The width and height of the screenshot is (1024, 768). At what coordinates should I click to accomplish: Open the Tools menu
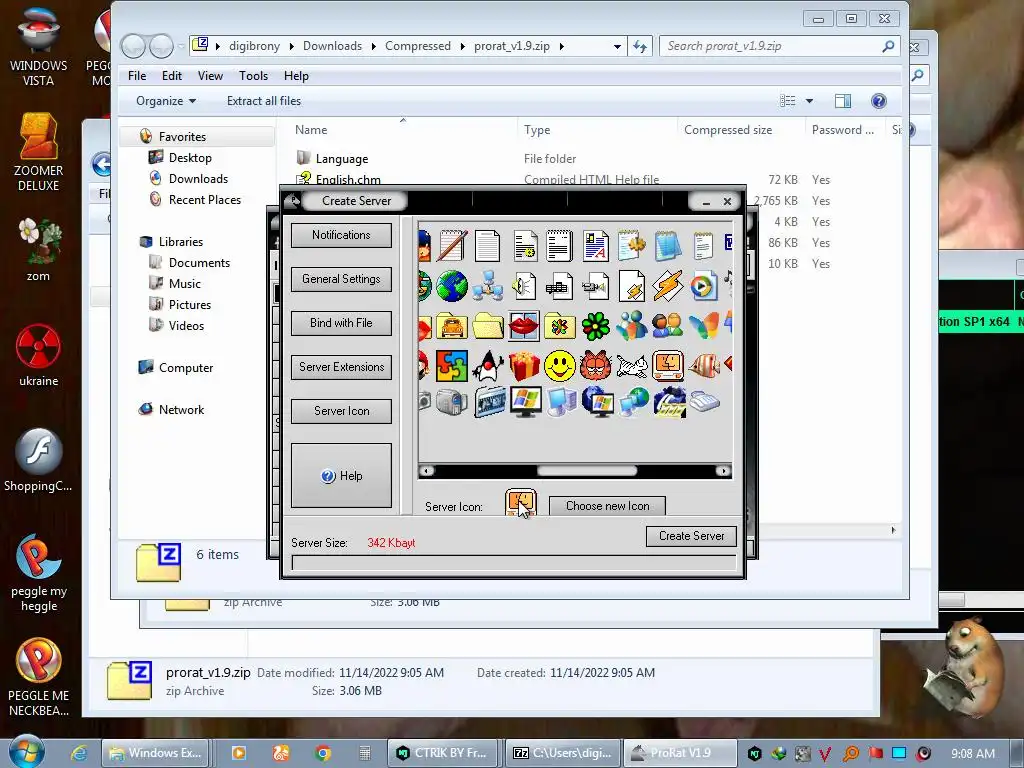(x=253, y=76)
